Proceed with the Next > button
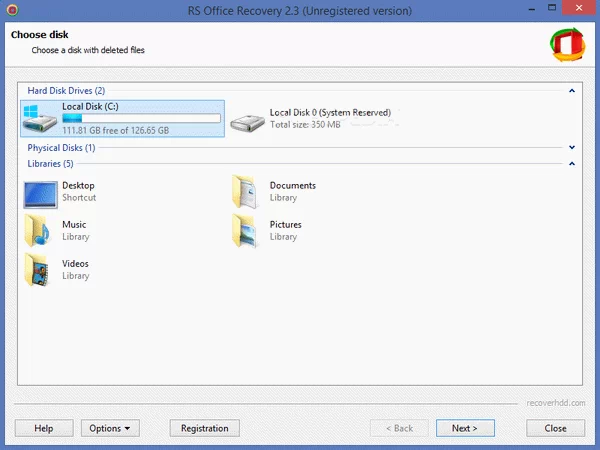 pyautogui.click(x=465, y=428)
